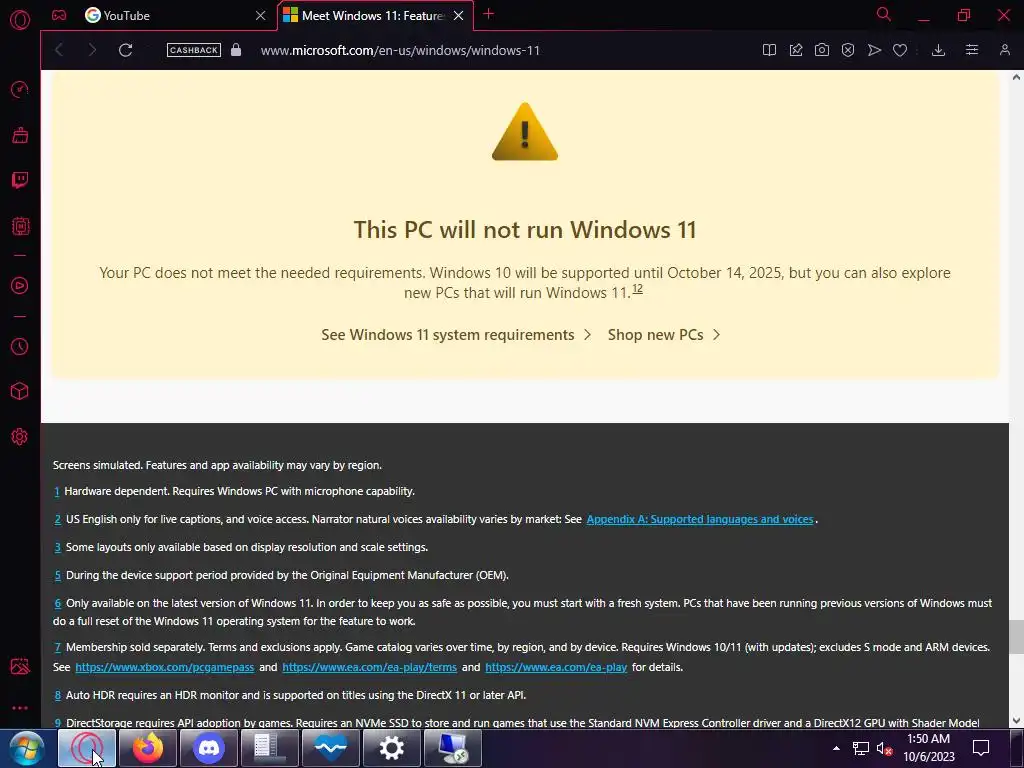Open ad blocker shield icon
1024x768 pixels.
point(848,50)
